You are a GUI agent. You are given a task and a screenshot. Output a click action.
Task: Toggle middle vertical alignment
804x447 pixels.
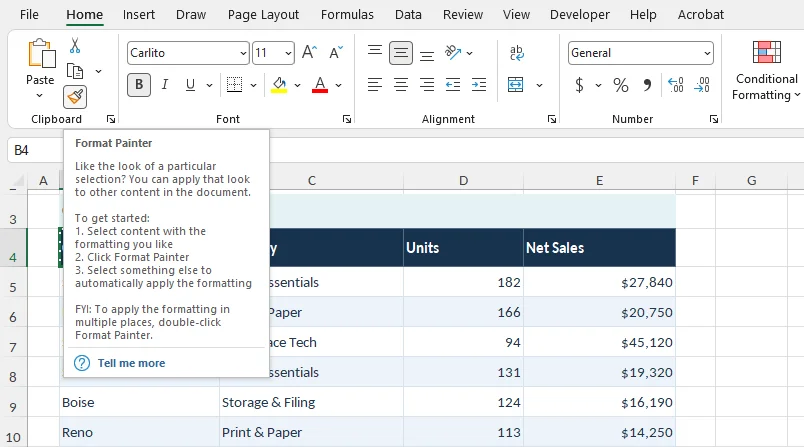[401, 52]
